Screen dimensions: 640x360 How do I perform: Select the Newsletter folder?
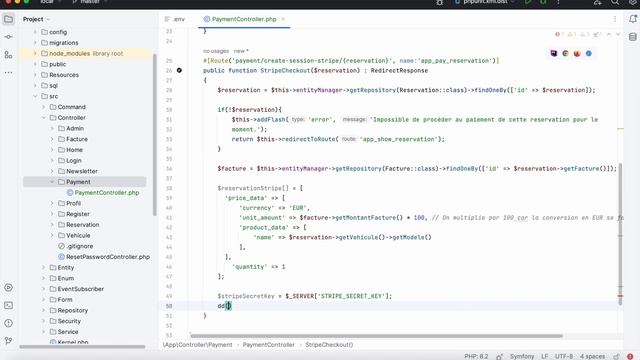(x=78, y=171)
